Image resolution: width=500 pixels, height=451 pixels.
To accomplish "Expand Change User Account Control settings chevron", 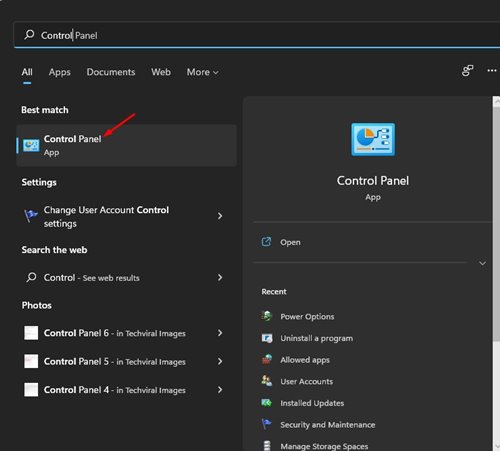I will click(x=220, y=216).
